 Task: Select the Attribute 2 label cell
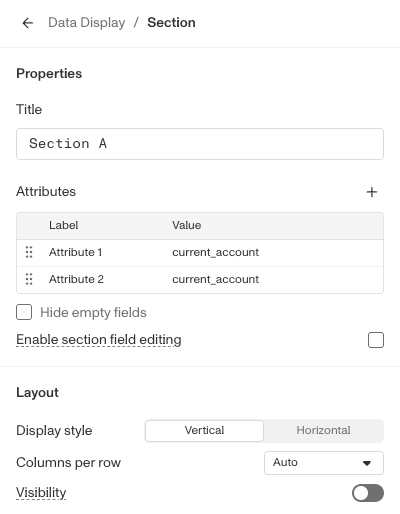(x=76, y=279)
